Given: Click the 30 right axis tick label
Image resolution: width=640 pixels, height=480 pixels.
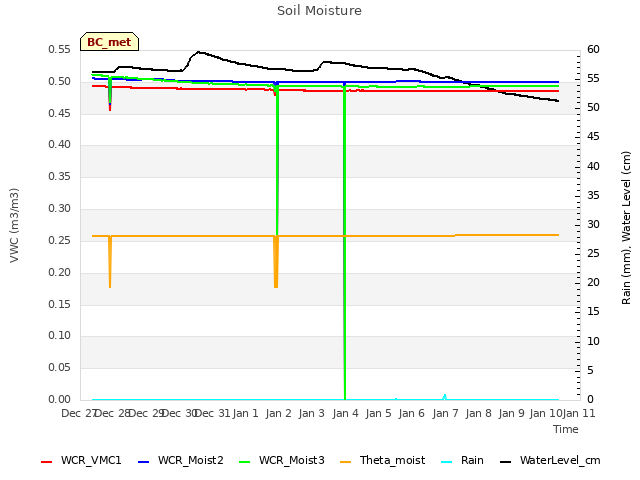Looking at the screenshot, I should tap(593, 224).
